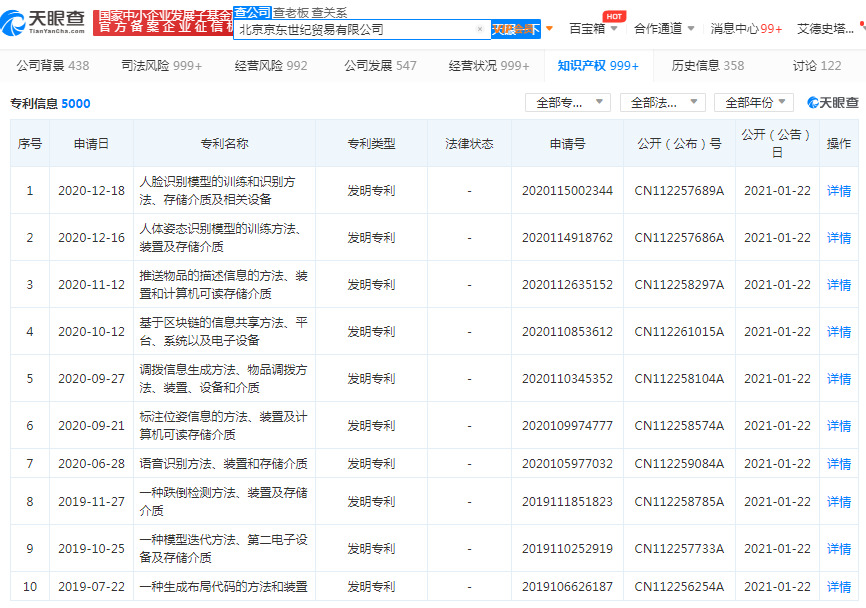Click application date 2020-12-18
The height and width of the screenshot is (608, 866).
coord(92,191)
